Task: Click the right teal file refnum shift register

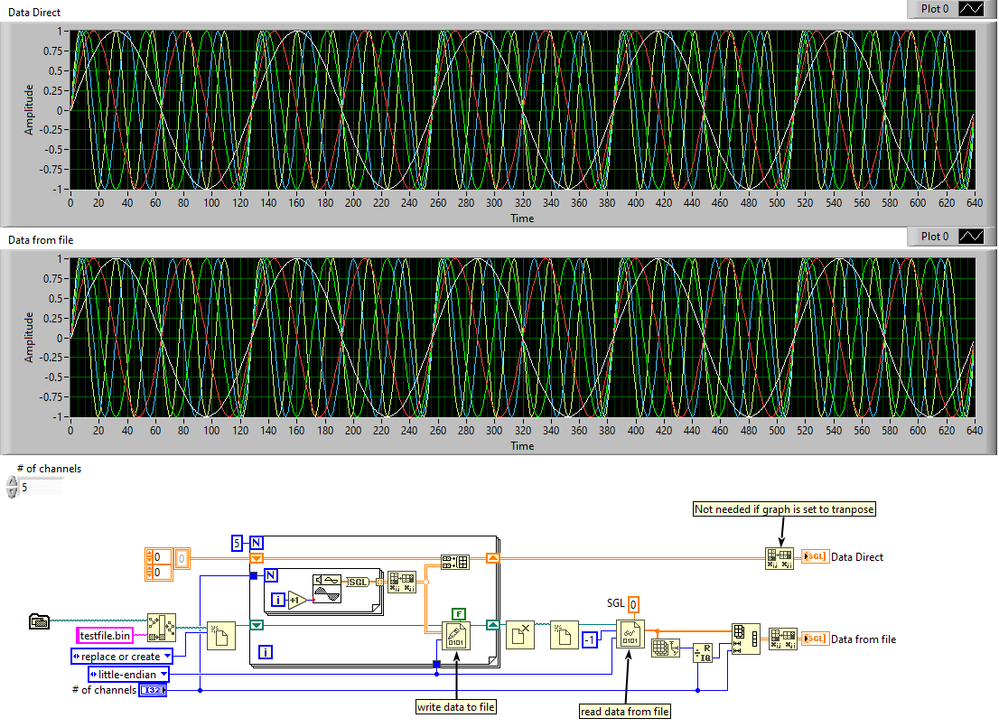Action: point(493,625)
